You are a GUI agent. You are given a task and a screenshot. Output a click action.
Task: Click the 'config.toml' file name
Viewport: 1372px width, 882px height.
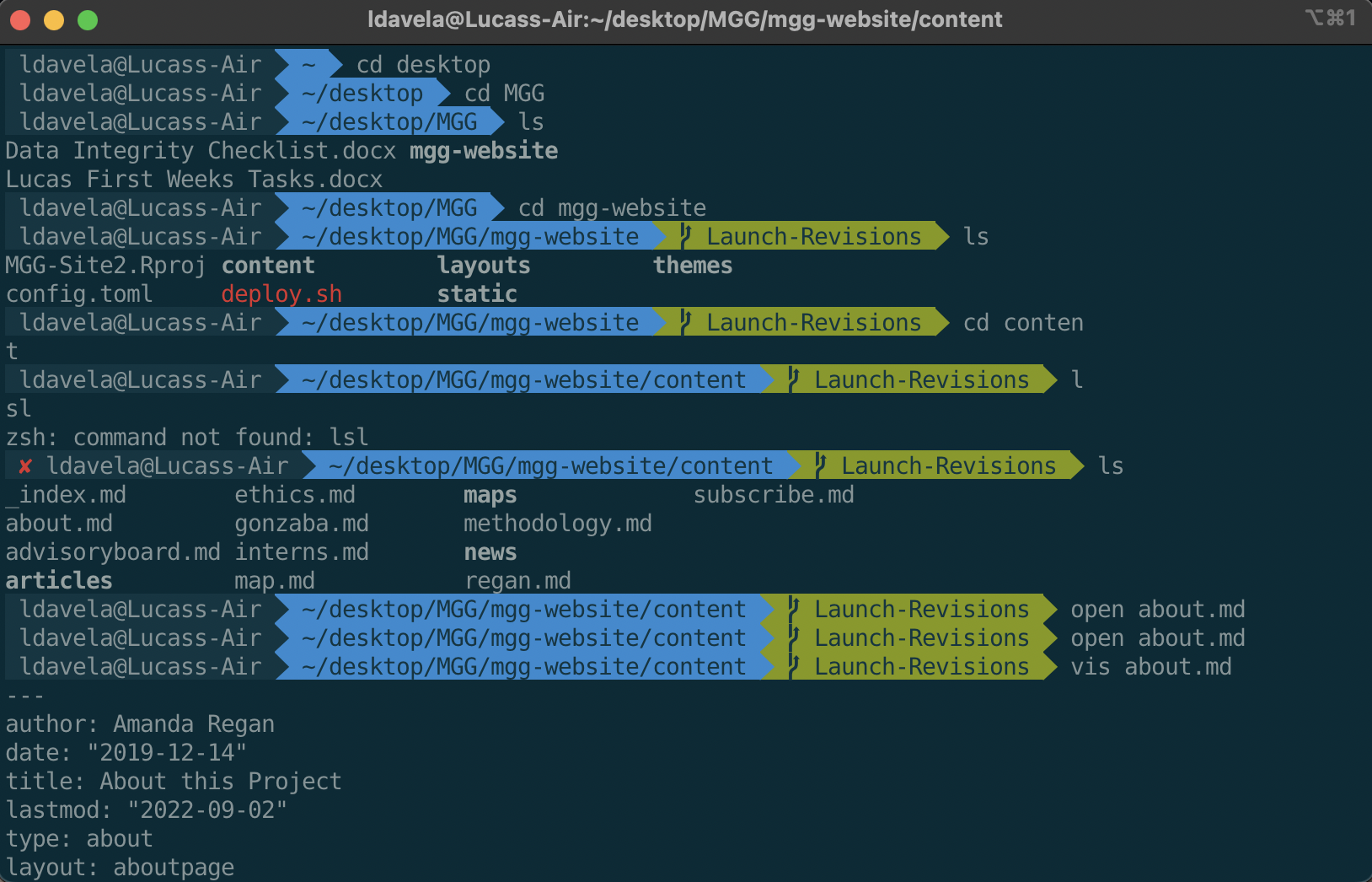pos(79,294)
